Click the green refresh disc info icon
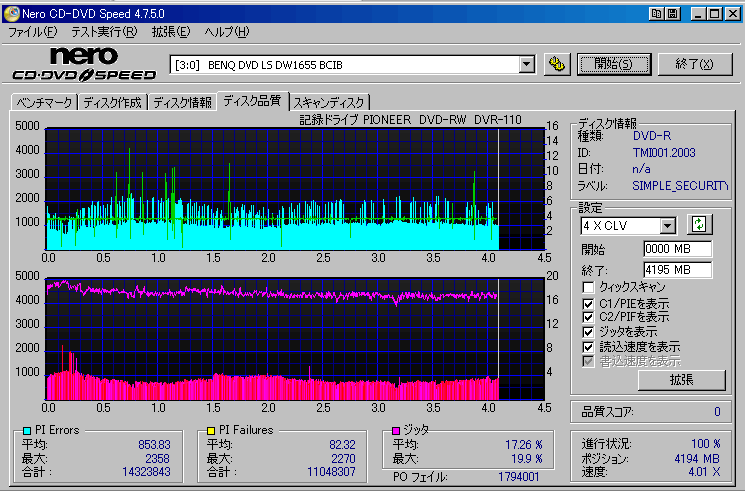This screenshot has height=491, width=745. [x=699, y=224]
